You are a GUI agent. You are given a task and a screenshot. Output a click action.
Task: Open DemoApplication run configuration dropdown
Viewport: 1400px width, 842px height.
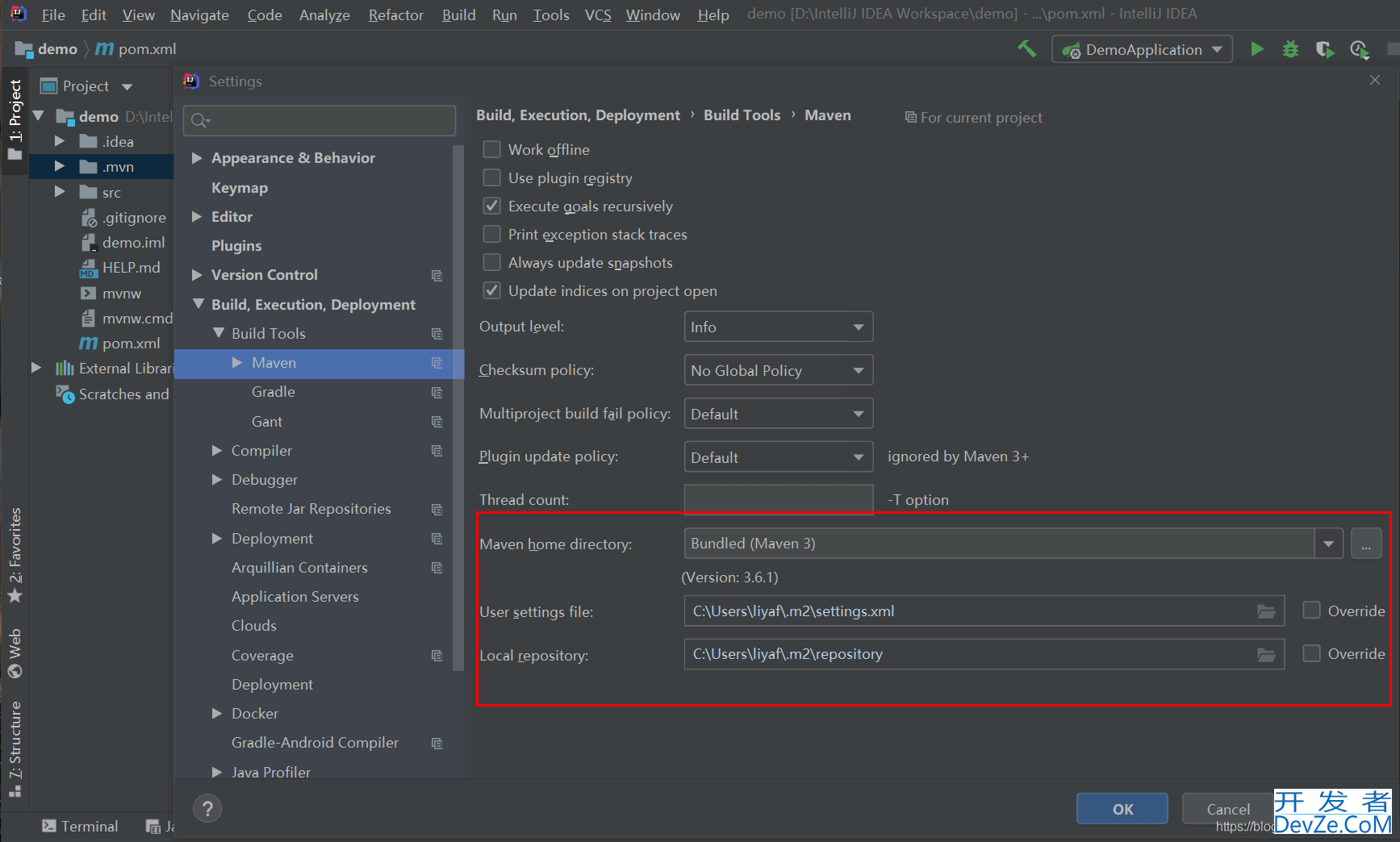click(x=1142, y=49)
